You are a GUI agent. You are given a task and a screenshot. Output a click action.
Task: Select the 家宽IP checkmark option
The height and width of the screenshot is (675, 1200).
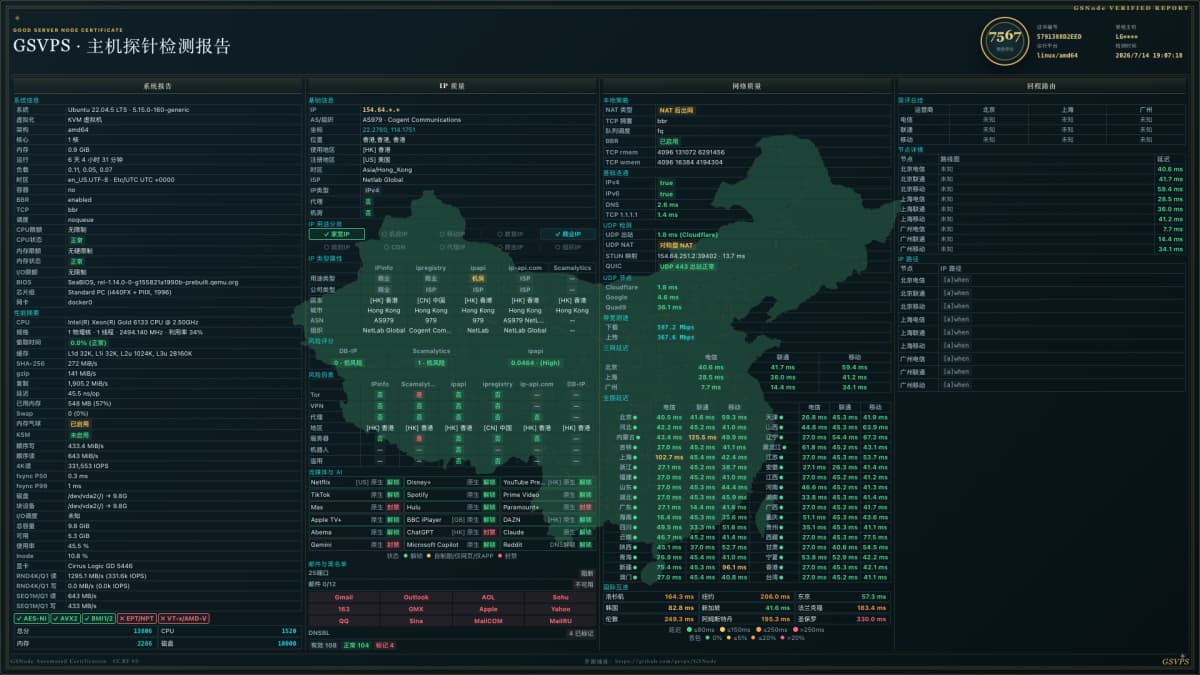click(336, 234)
